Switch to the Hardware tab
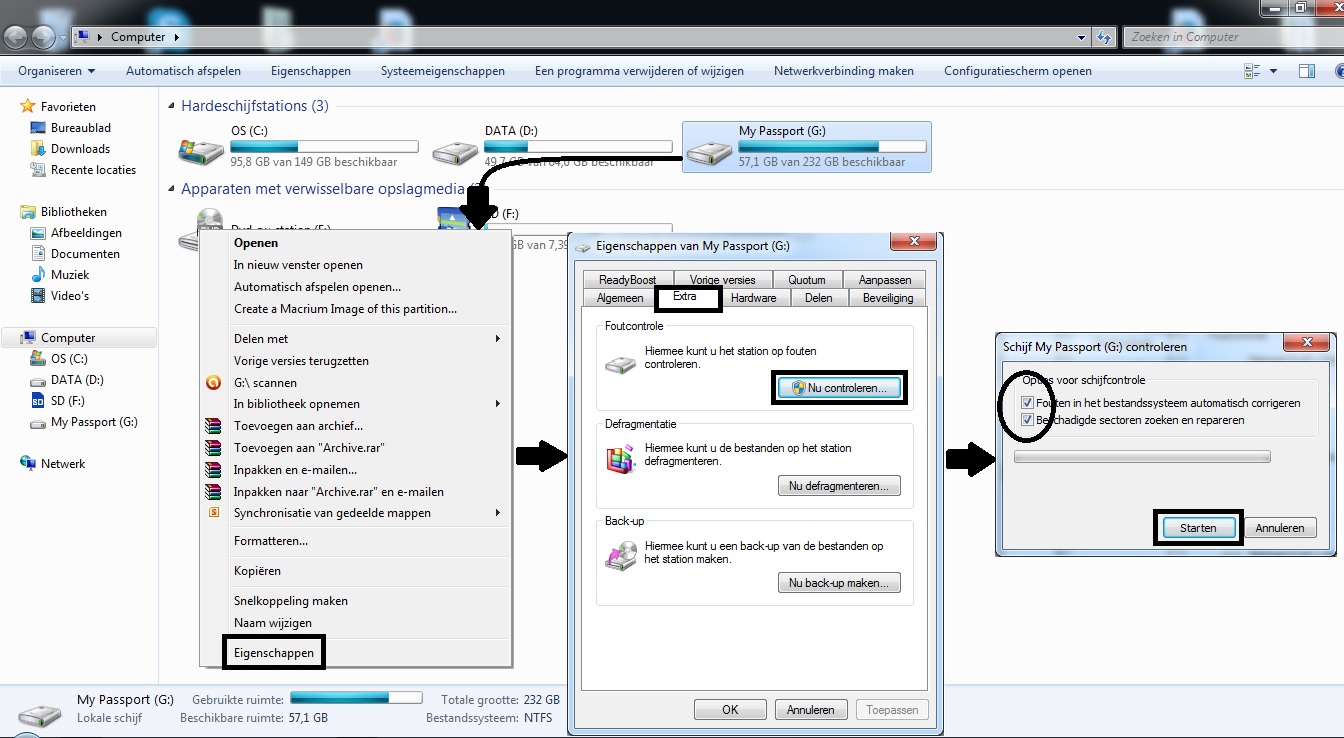Image resolution: width=1344 pixels, height=738 pixels. coord(753,298)
